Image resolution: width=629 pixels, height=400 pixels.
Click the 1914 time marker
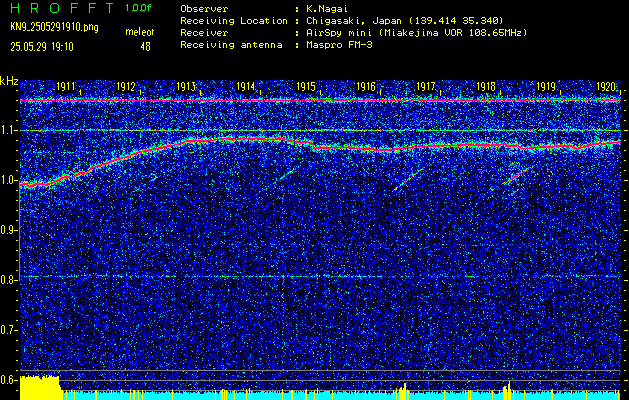pos(246,87)
